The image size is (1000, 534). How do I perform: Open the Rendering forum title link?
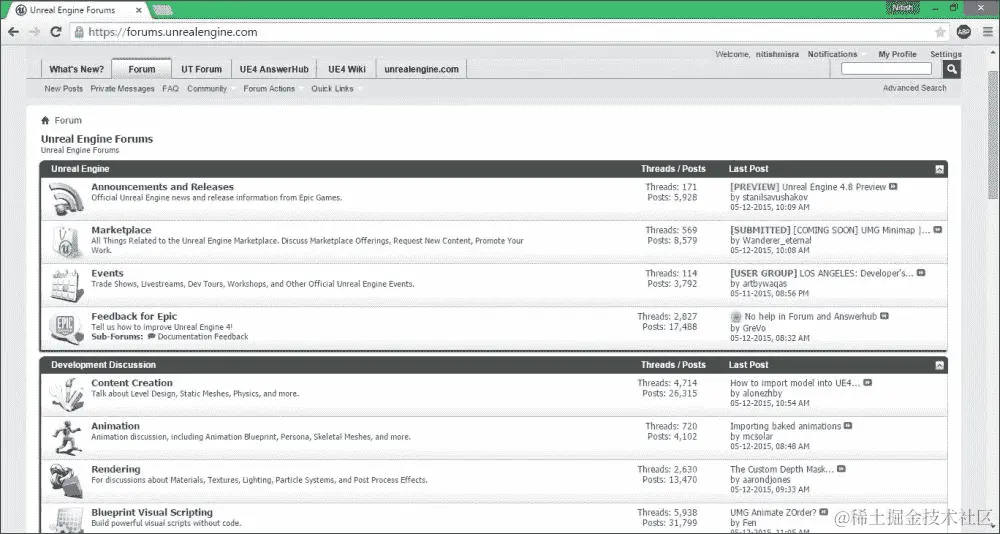click(115, 469)
